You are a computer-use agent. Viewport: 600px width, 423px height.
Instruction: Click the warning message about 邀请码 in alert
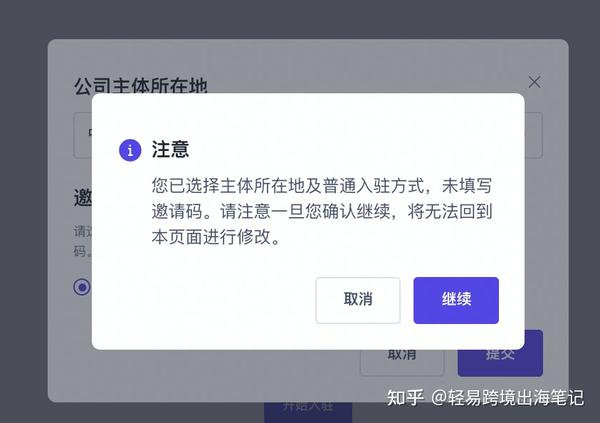click(x=322, y=211)
